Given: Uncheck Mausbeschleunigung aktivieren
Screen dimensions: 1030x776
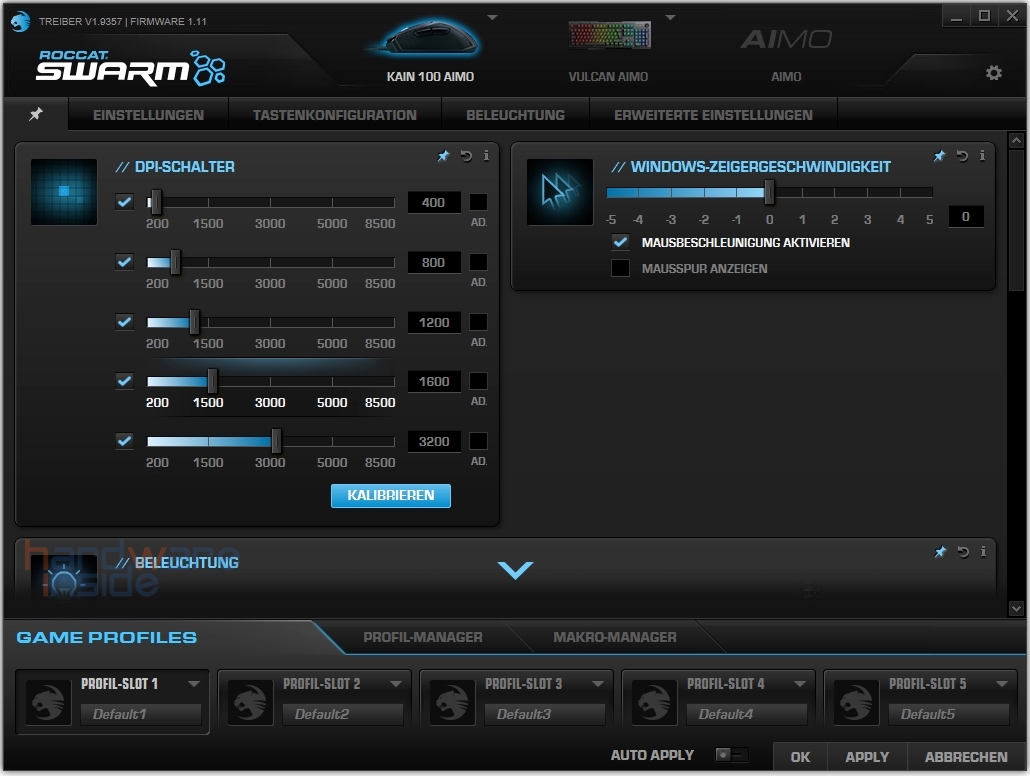Looking at the screenshot, I should click(621, 242).
